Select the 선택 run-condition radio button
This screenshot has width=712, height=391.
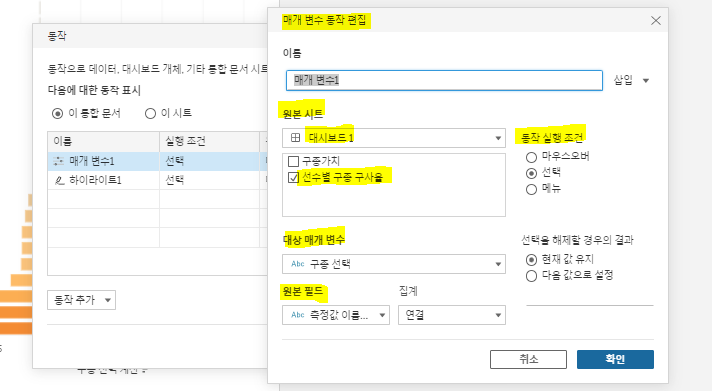[x=531, y=173]
